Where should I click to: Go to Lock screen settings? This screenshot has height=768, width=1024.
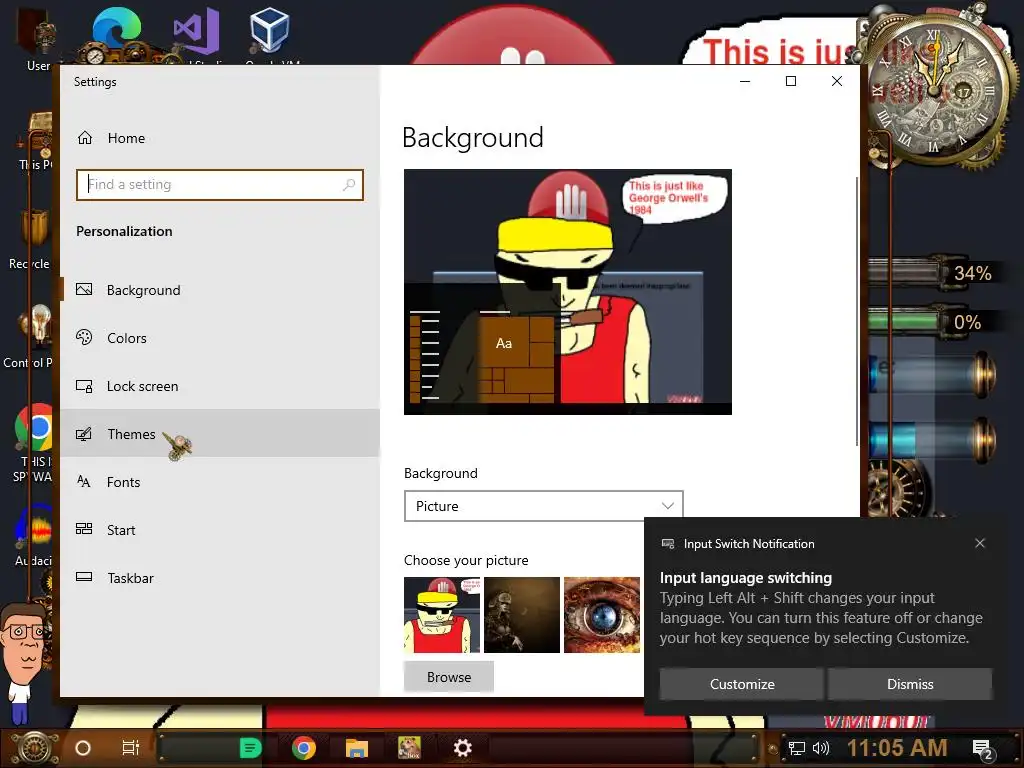pyautogui.click(x=220, y=386)
